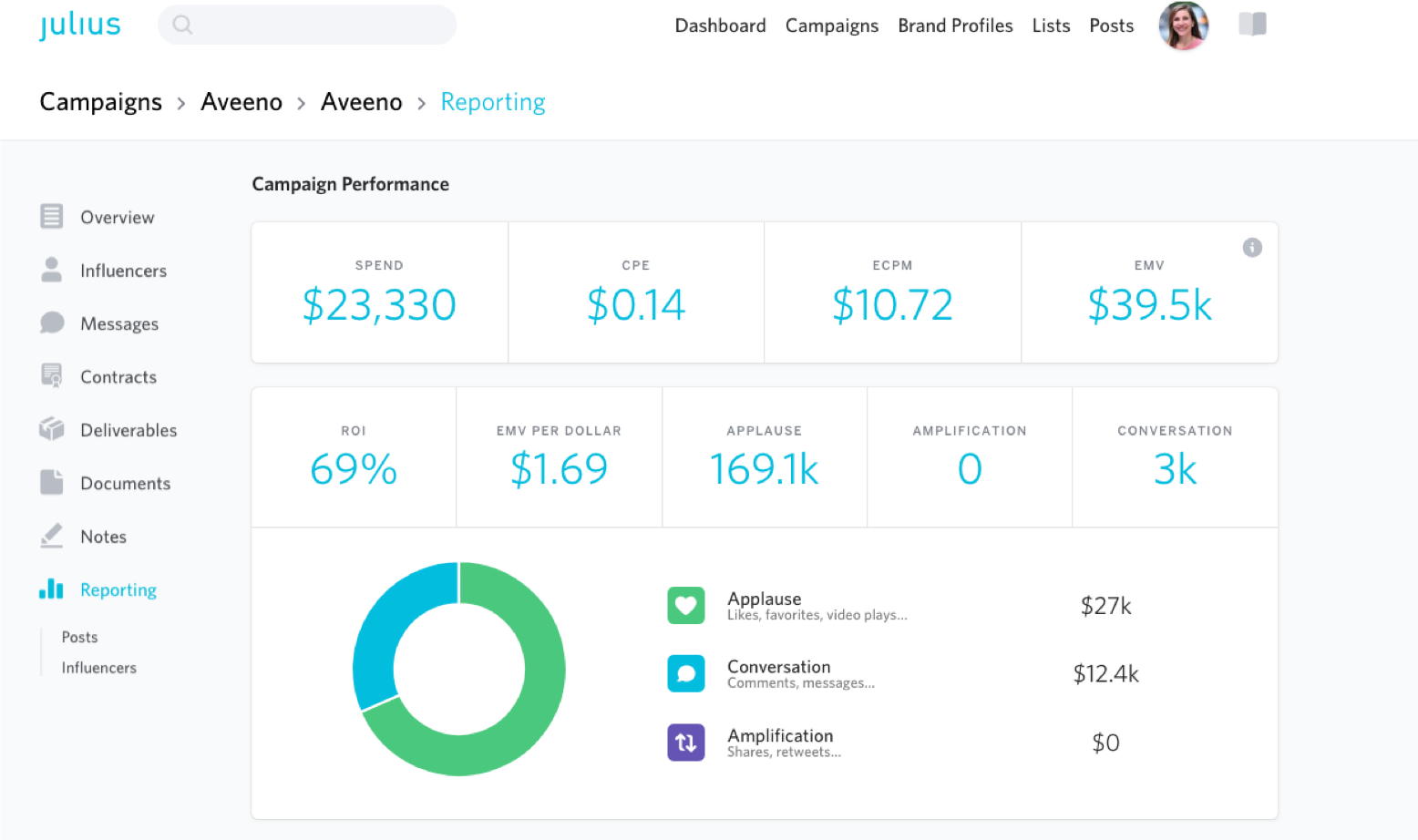Click the blue Conversation bubble icon
1418x840 pixels.
coord(685,674)
